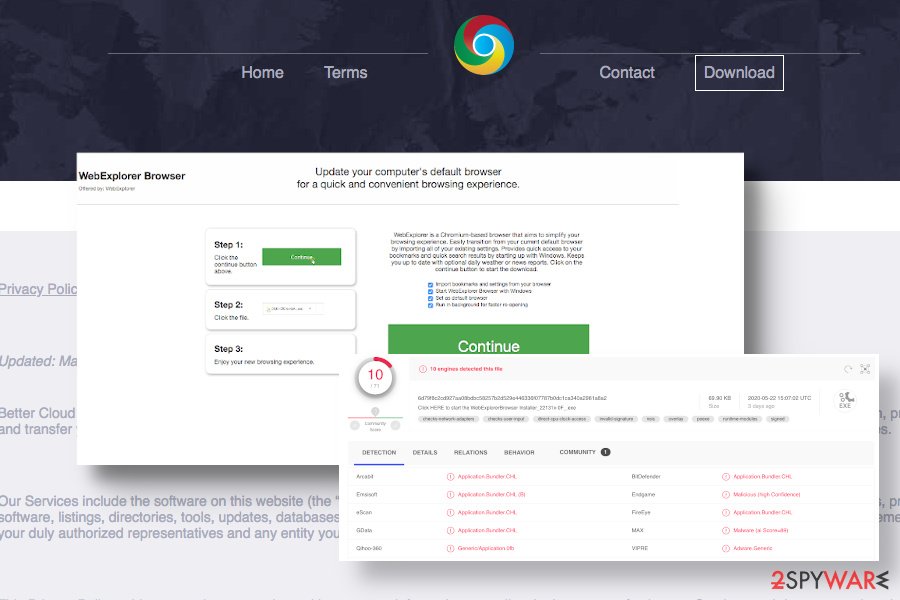Click the VIPRE warning icon
The image size is (900, 600).
pyautogui.click(x=726, y=548)
